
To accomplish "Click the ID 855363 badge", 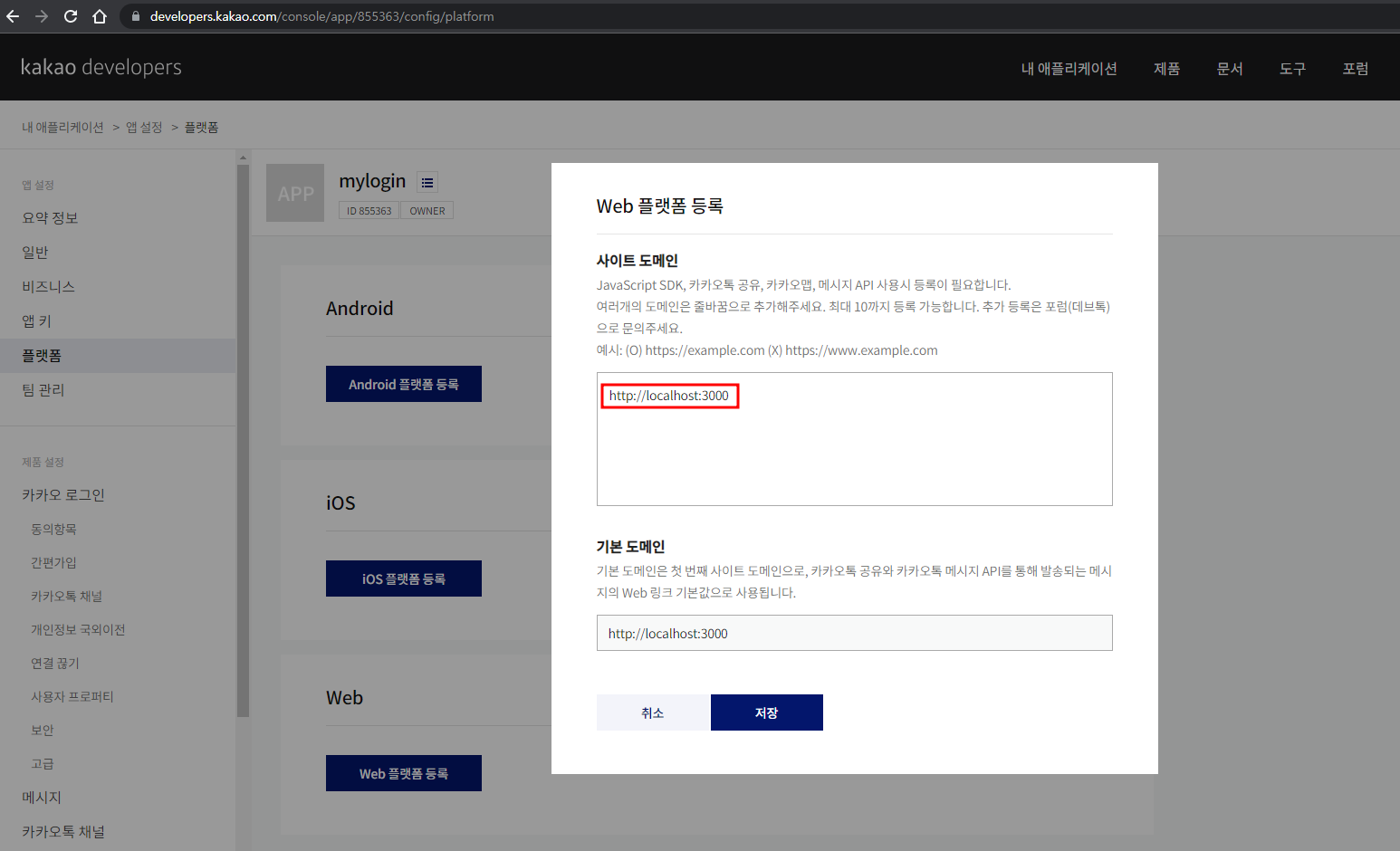I will point(369,211).
